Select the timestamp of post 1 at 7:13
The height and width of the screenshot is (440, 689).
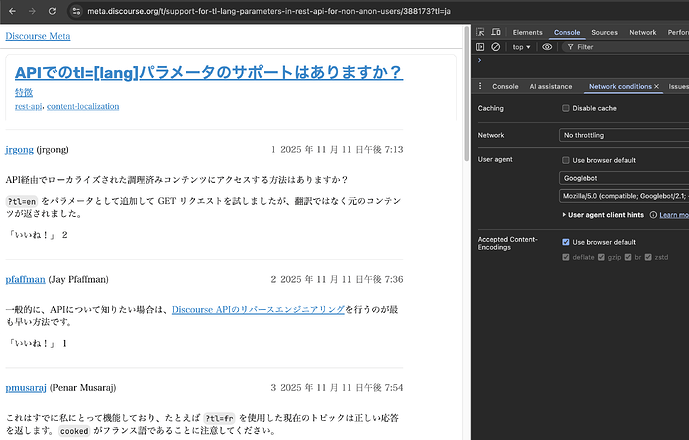point(342,150)
